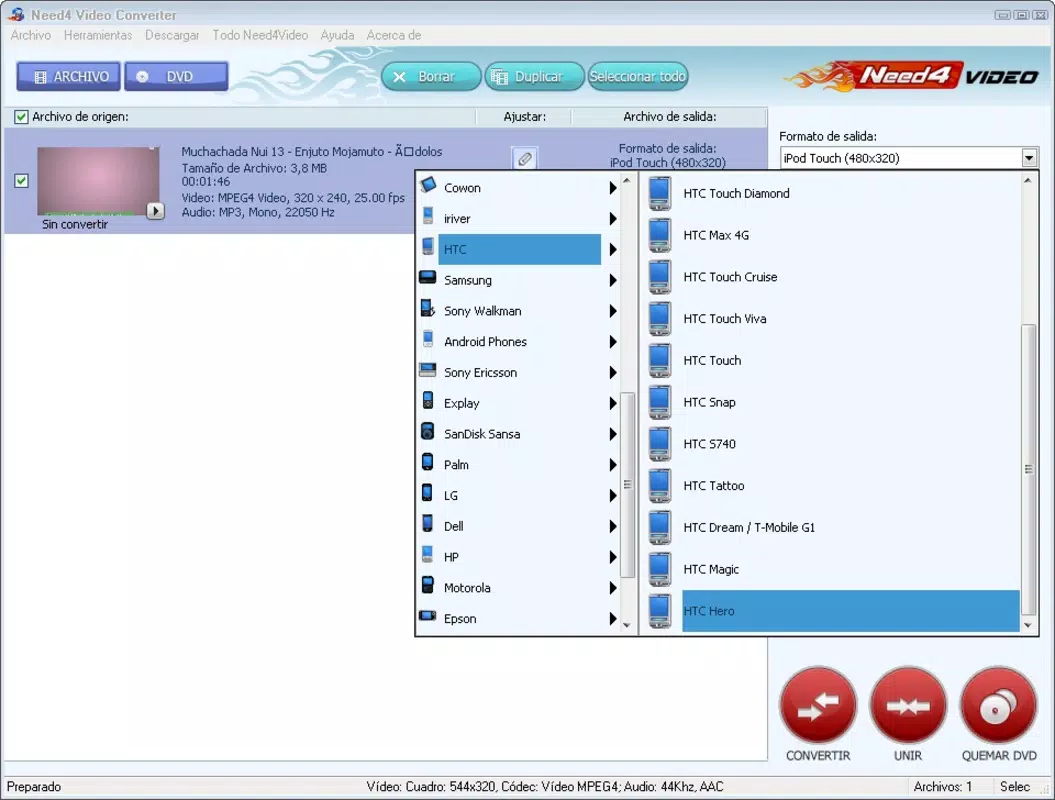Click the Duplicar button
The width and height of the screenshot is (1055, 800).
click(x=534, y=77)
